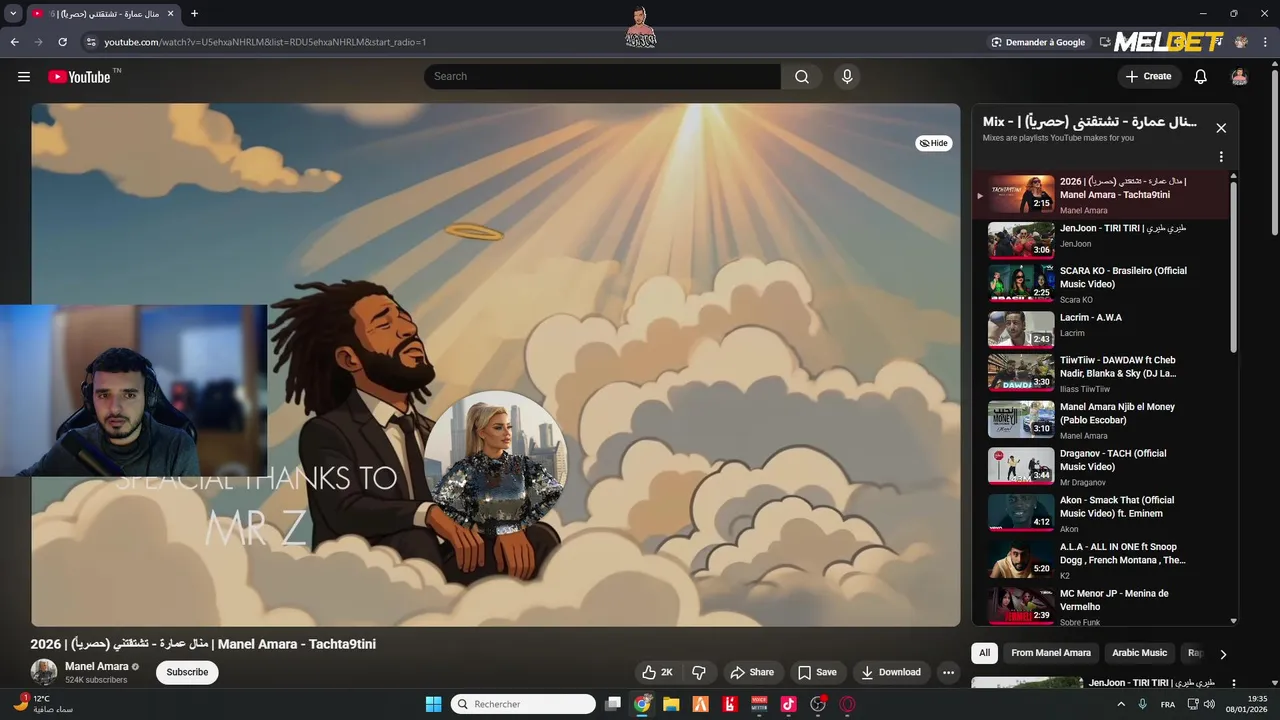Play MC Menor JP Menina de Vermelho

[1100, 606]
